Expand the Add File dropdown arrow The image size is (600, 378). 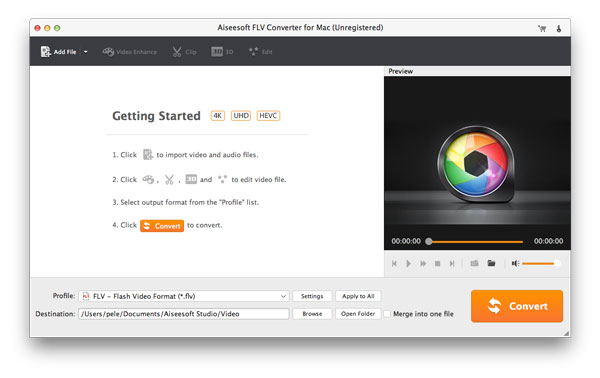(x=86, y=52)
